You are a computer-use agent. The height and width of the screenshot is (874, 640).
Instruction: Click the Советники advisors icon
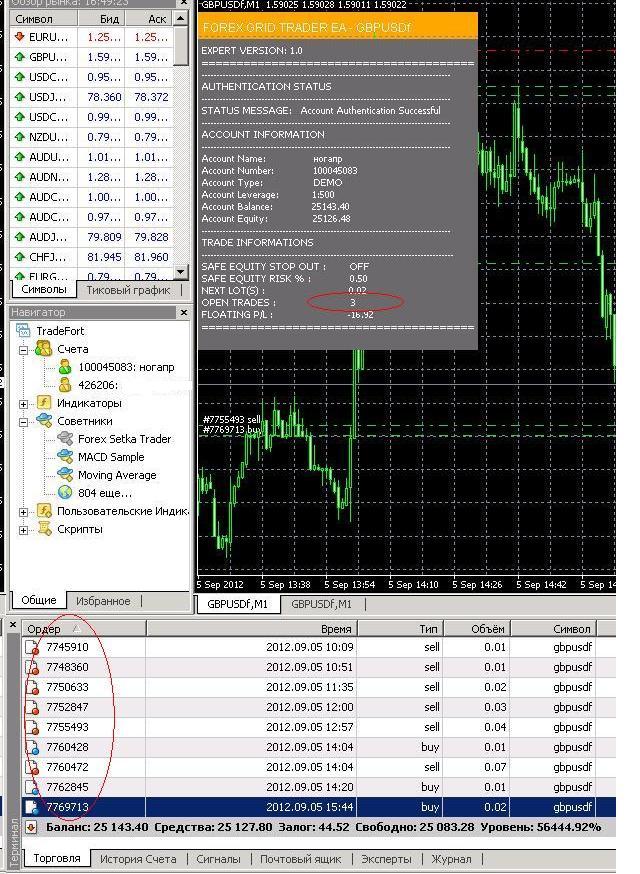coord(44,421)
